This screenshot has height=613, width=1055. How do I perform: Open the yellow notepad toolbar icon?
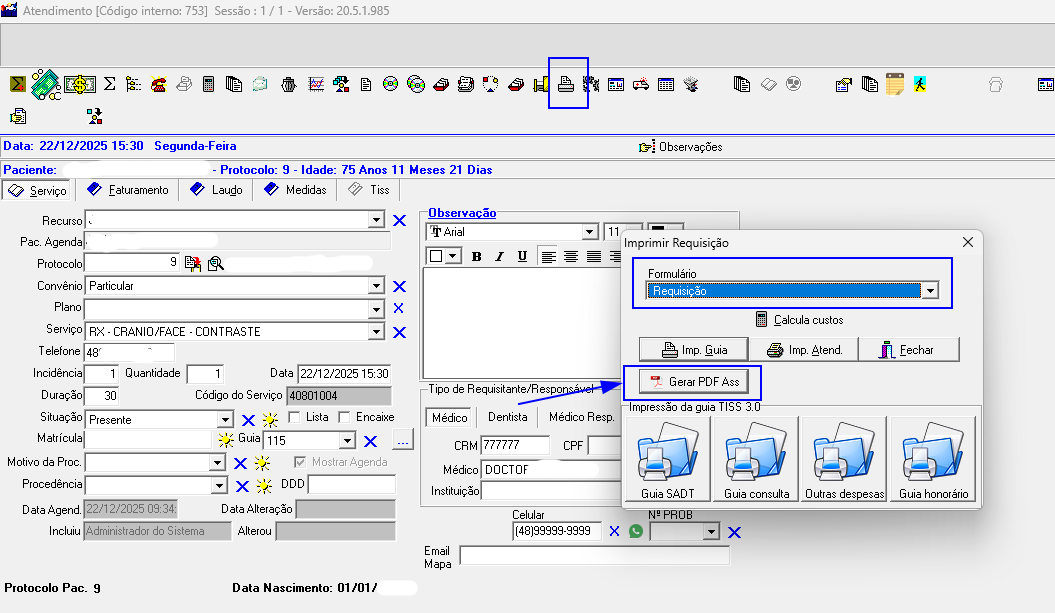(x=894, y=84)
